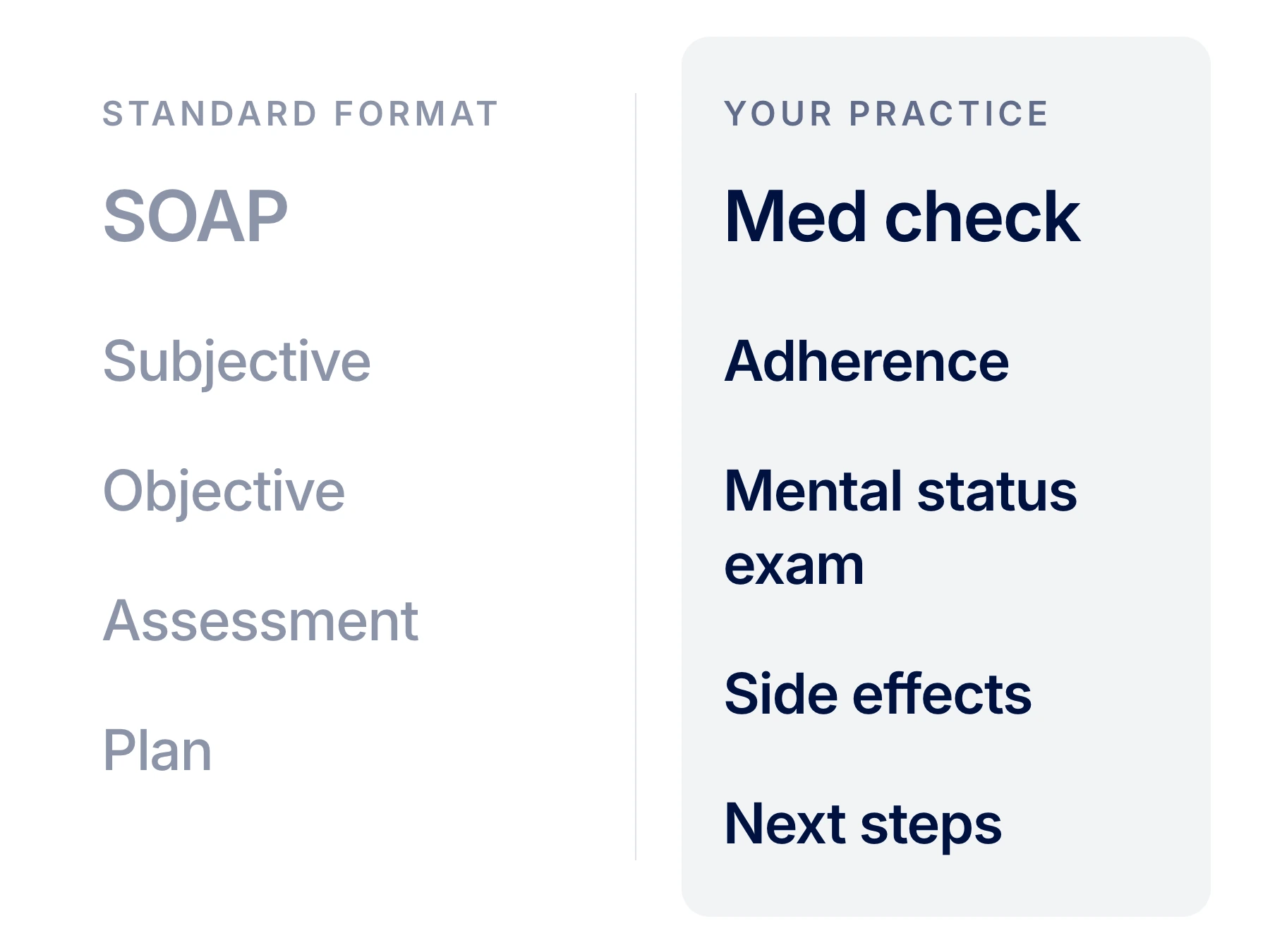Image resolution: width=1270 pixels, height=952 pixels.
Task: Open the Adherence section
Action: [866, 362]
